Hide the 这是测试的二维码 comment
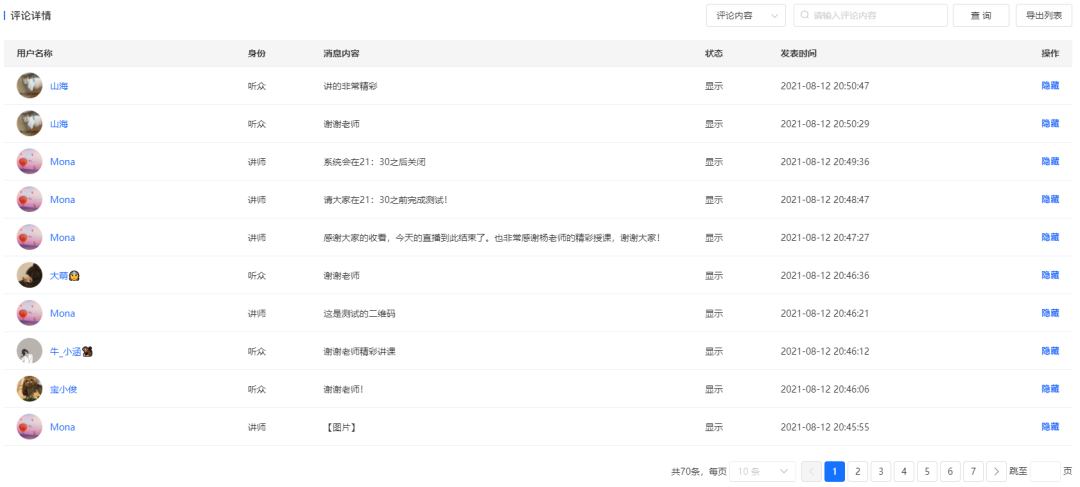Viewport: 1080px width, 487px height. point(1050,313)
